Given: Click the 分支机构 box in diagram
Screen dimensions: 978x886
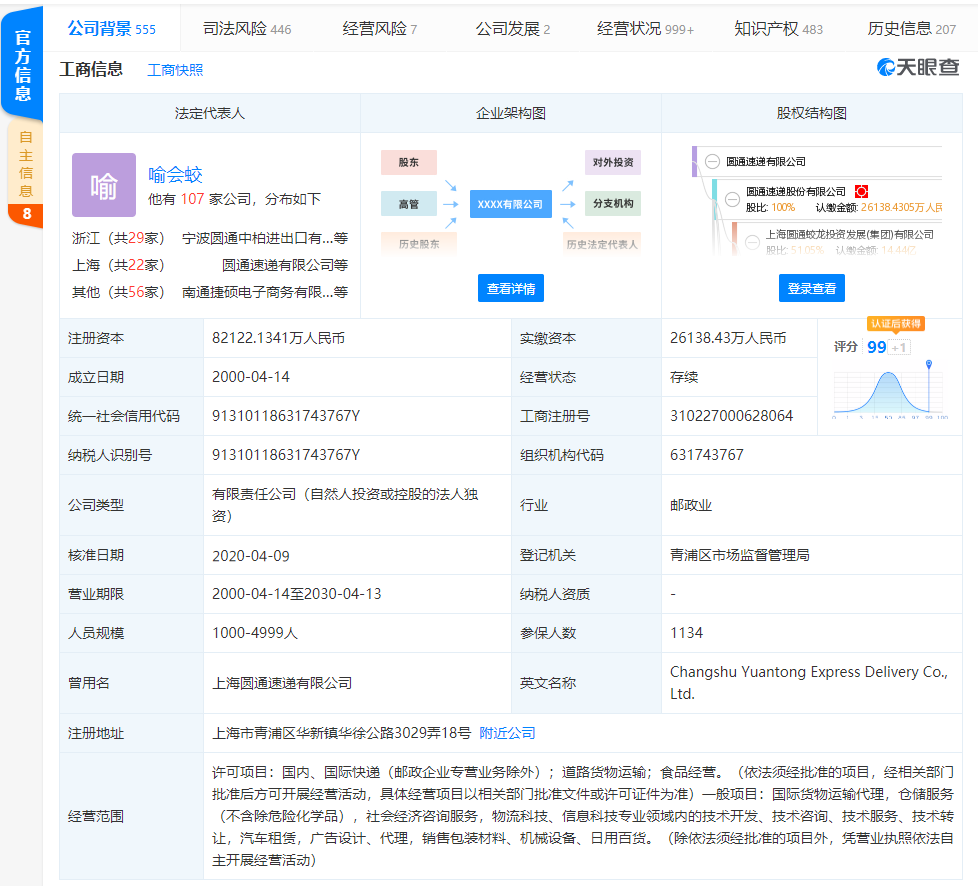Looking at the screenshot, I should [612, 204].
